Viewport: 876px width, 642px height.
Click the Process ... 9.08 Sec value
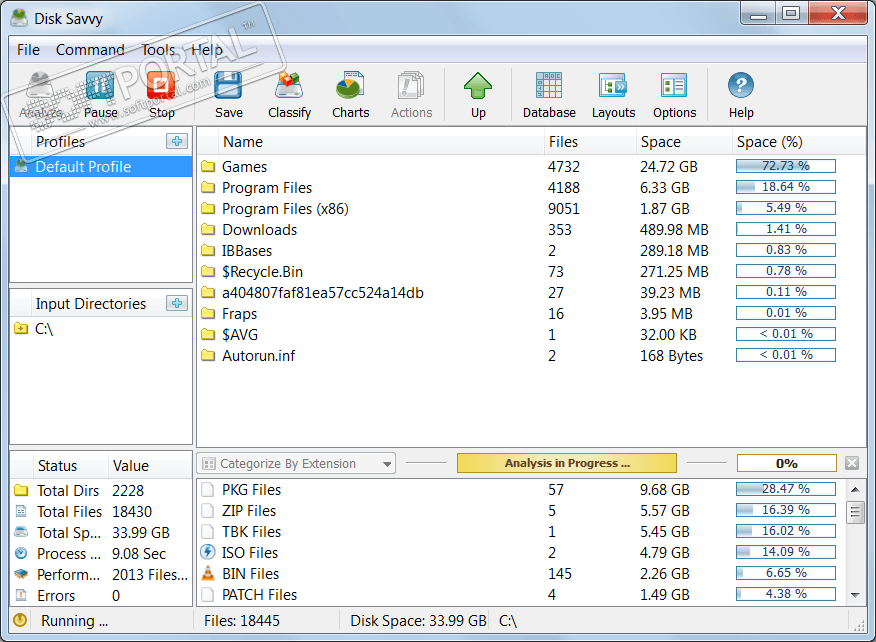click(139, 554)
